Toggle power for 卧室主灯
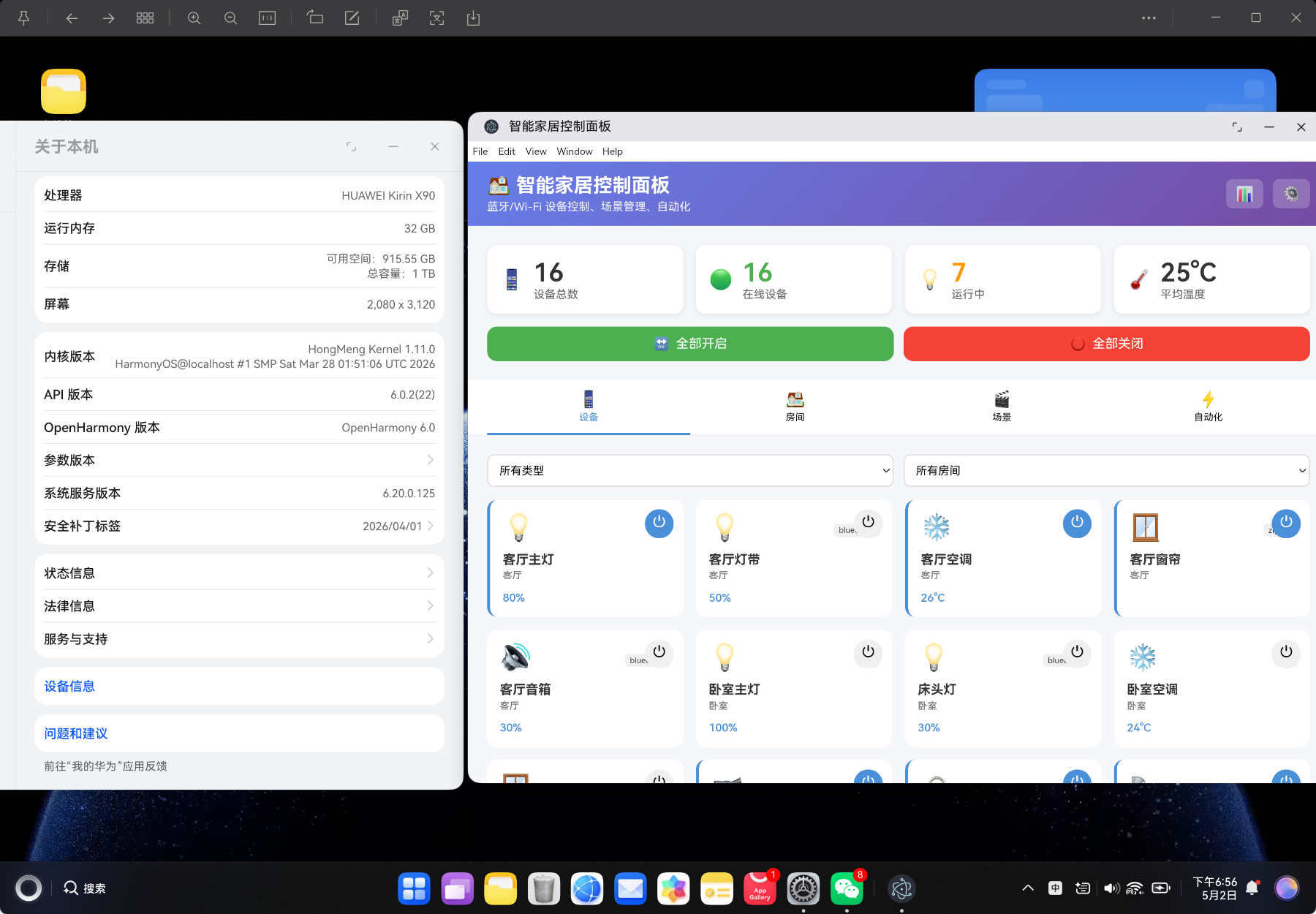The height and width of the screenshot is (914, 1316). [868, 652]
